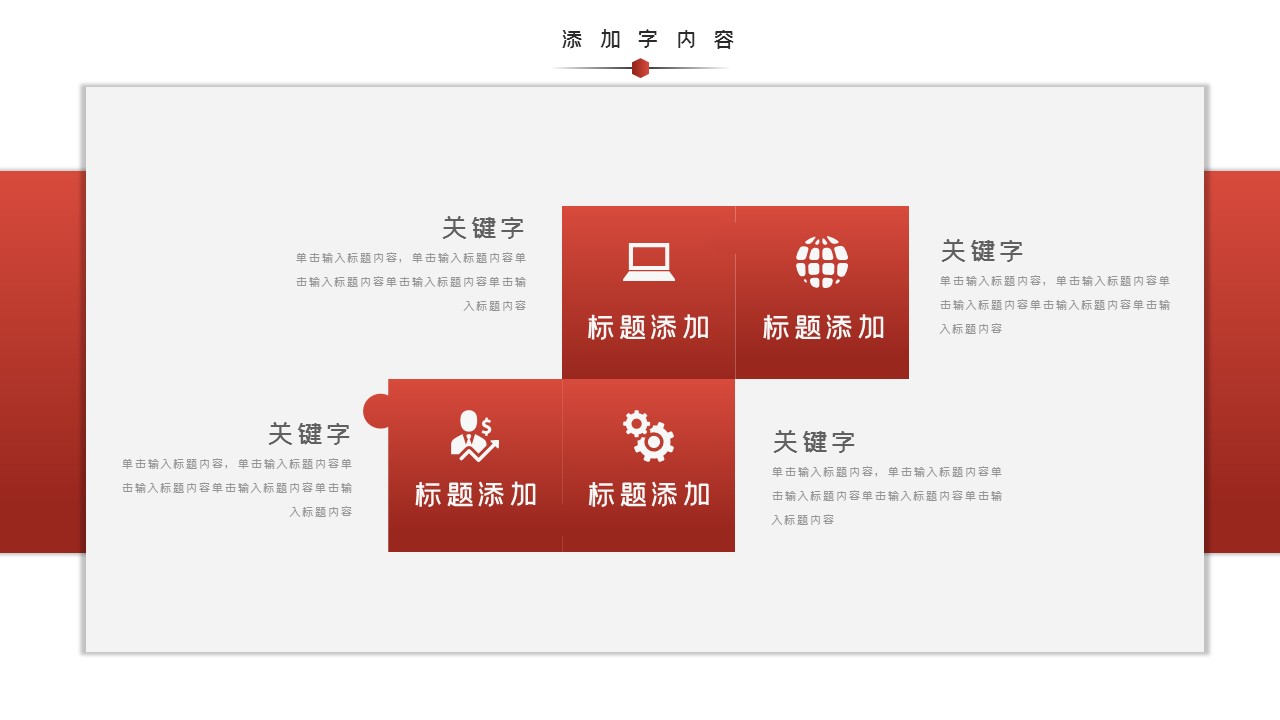Select 标题添加 text under the laptop icon
This screenshot has width=1280, height=720.
point(649,327)
